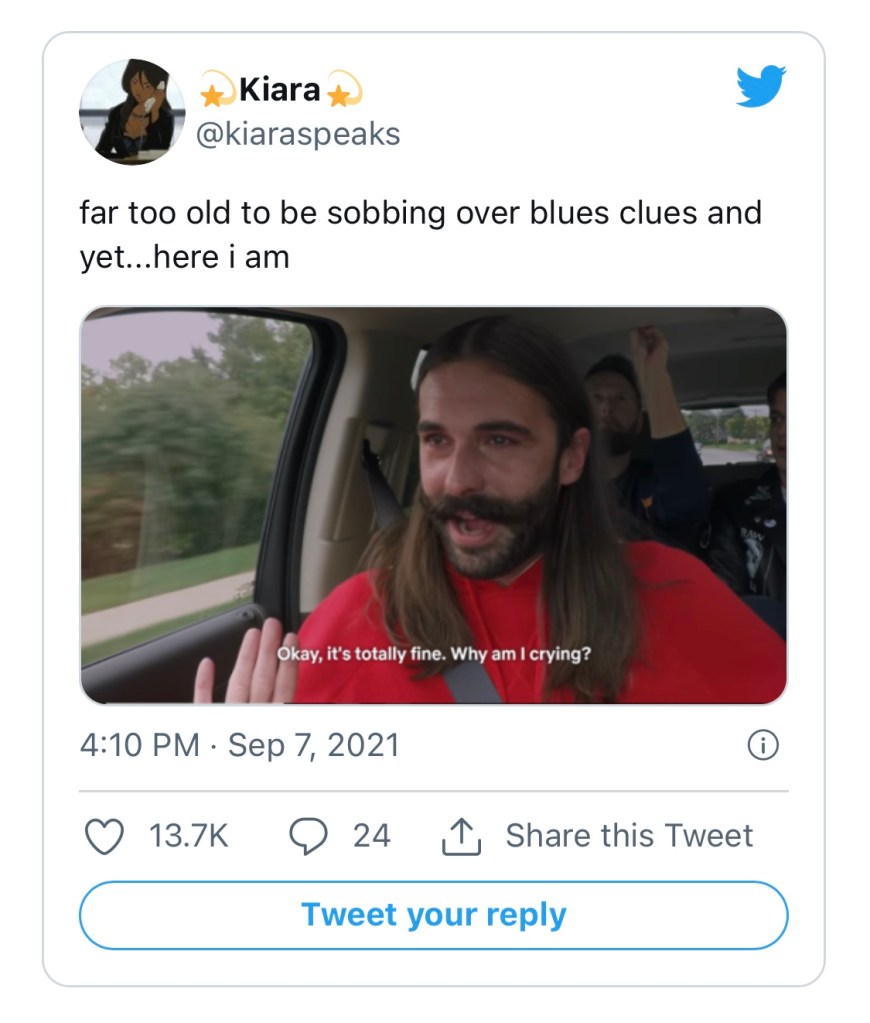
Task: Click the 'yet...here i am' text line
Action: point(184,257)
